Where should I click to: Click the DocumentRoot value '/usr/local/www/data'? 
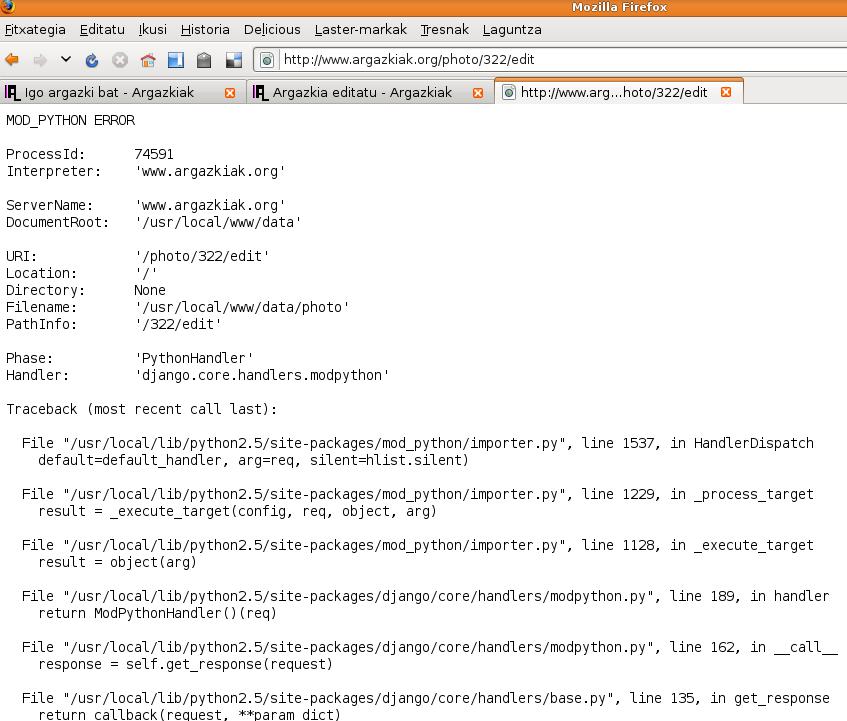tap(218, 223)
